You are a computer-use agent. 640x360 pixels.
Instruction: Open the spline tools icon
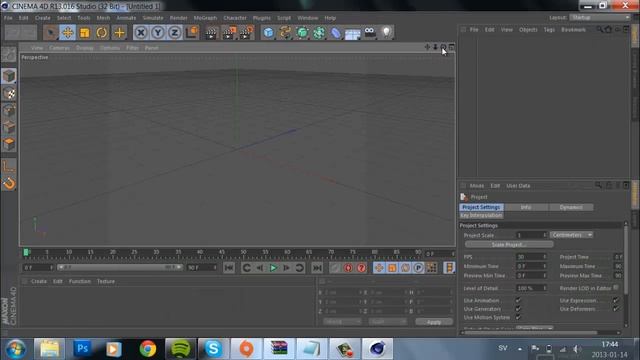click(x=285, y=32)
